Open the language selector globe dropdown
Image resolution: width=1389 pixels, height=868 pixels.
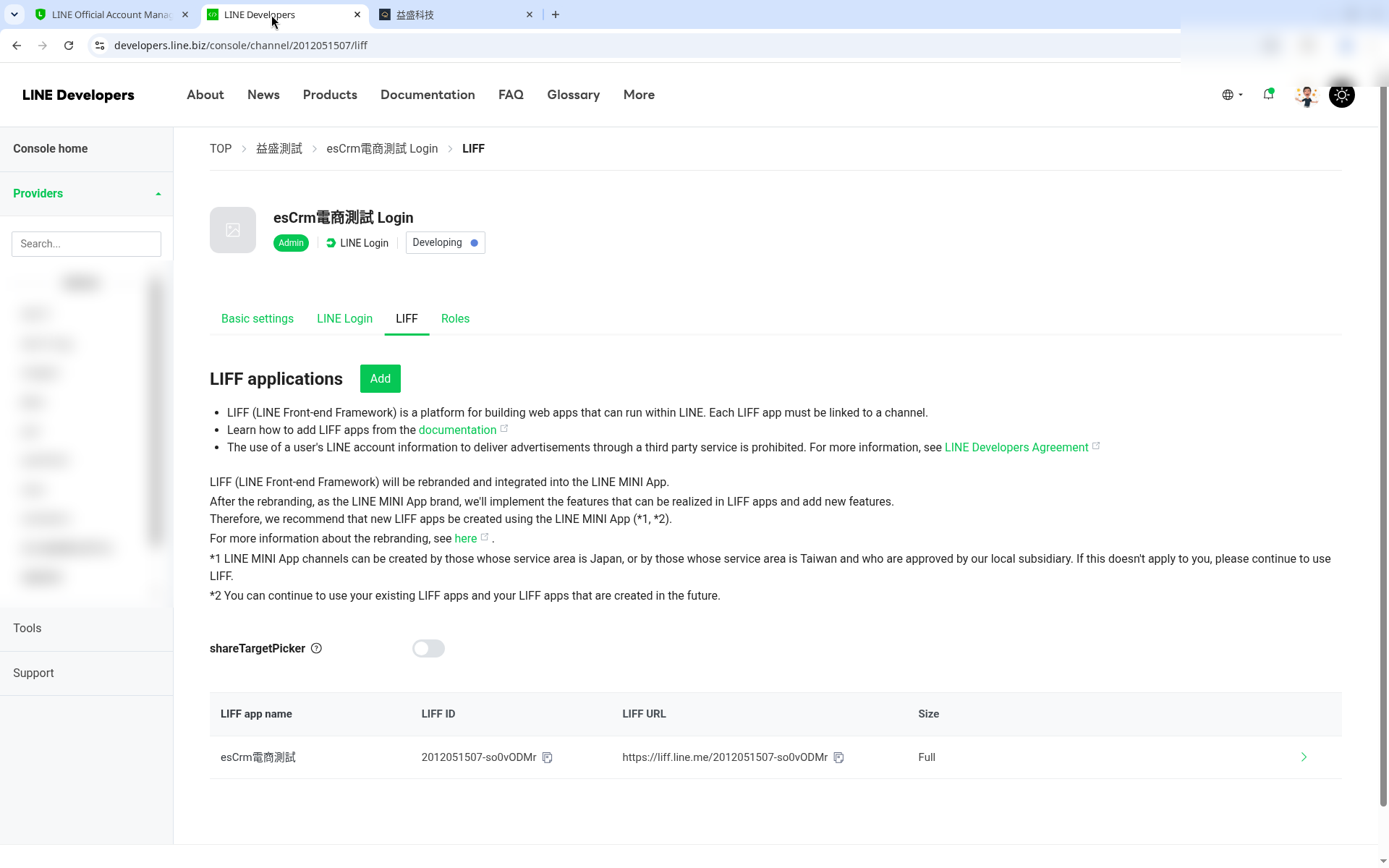point(1232,95)
